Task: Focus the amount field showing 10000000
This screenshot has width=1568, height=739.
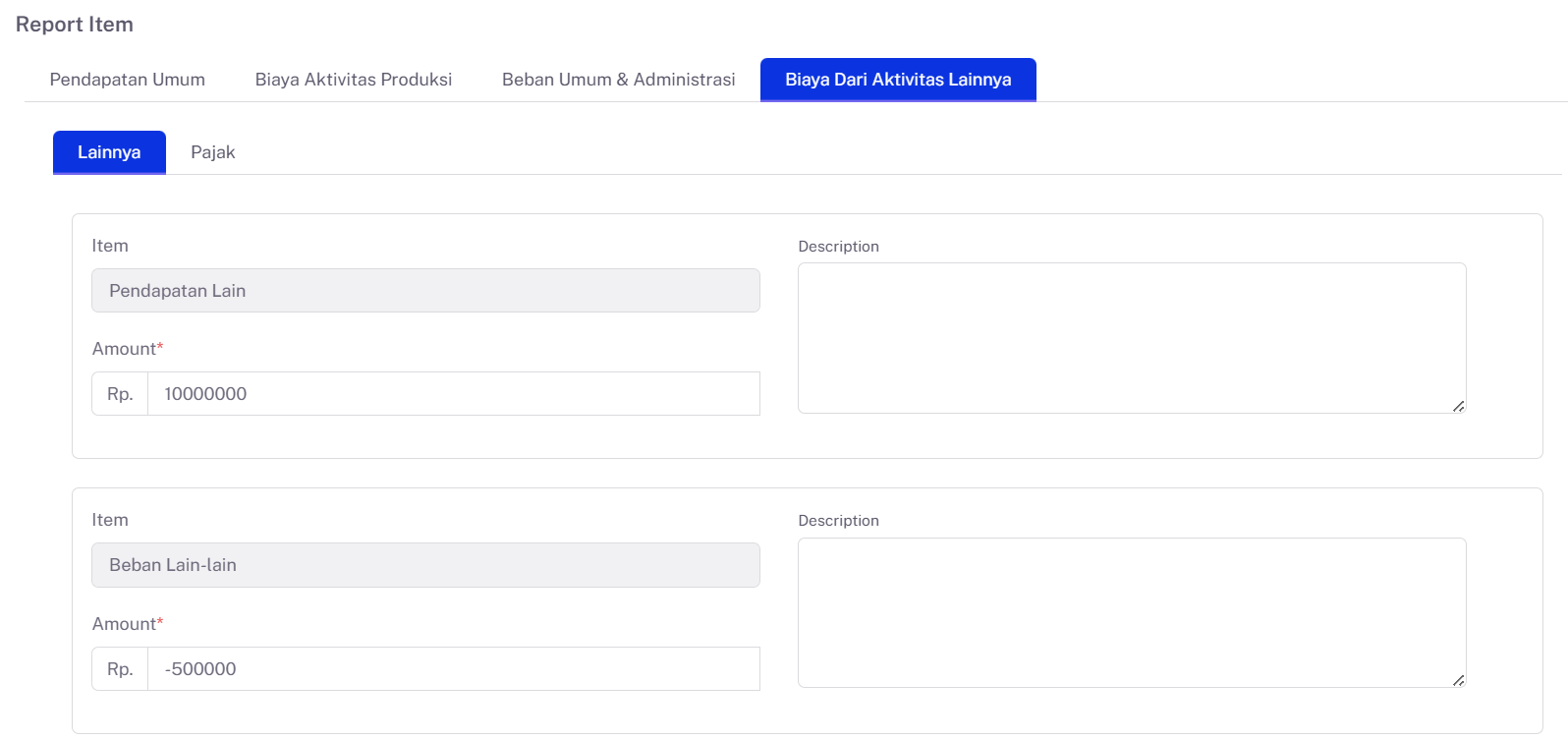Action: [x=453, y=394]
